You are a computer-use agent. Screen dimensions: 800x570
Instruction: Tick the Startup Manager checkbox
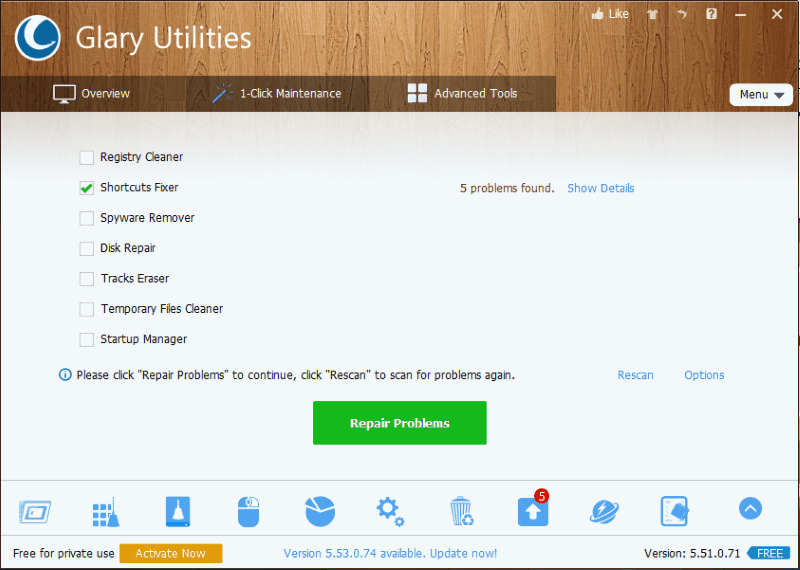point(87,340)
